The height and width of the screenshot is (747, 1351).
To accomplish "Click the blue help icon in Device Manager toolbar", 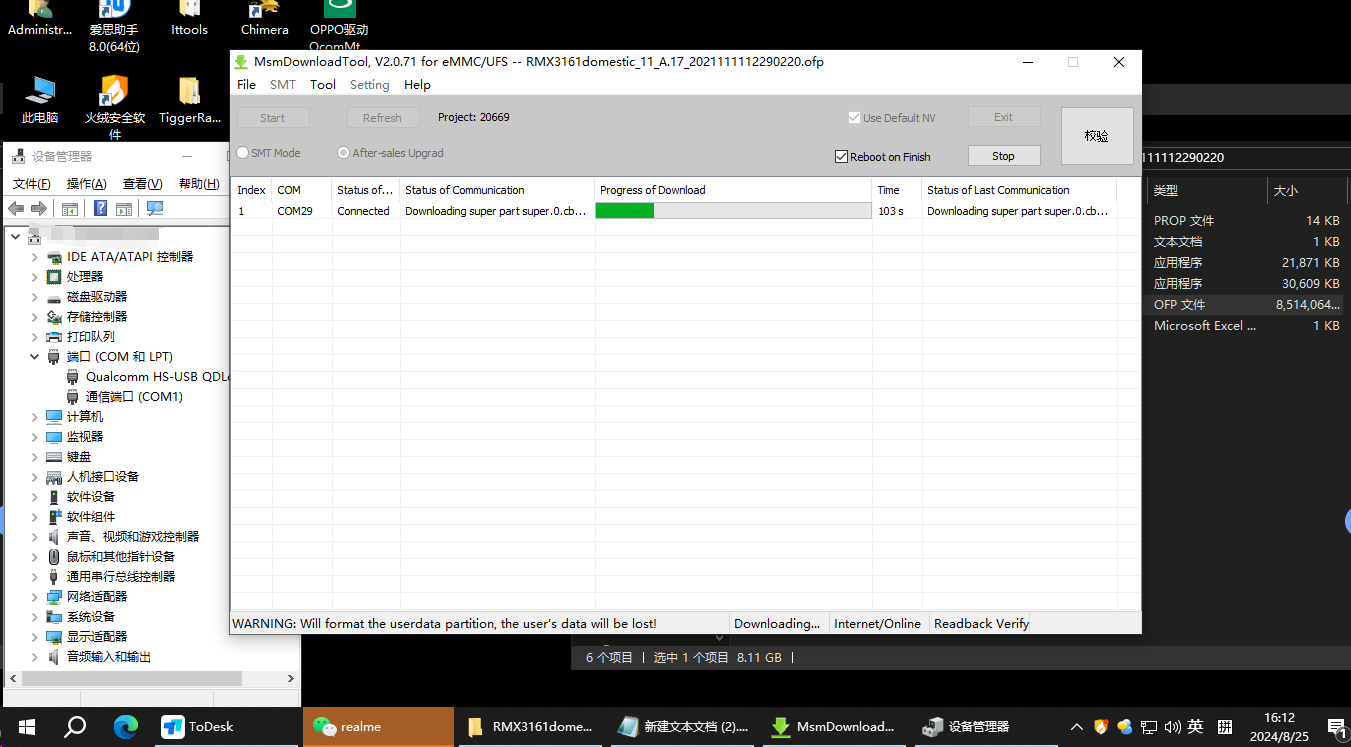I will [x=100, y=209].
